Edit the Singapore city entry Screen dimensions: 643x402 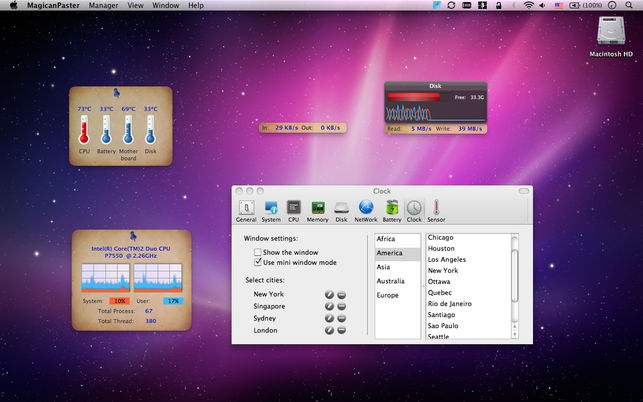tap(329, 306)
